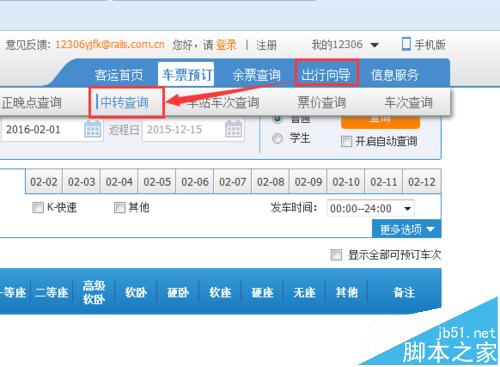Click the 软卧 column header
Screen dimensions: 500x367
click(136, 292)
